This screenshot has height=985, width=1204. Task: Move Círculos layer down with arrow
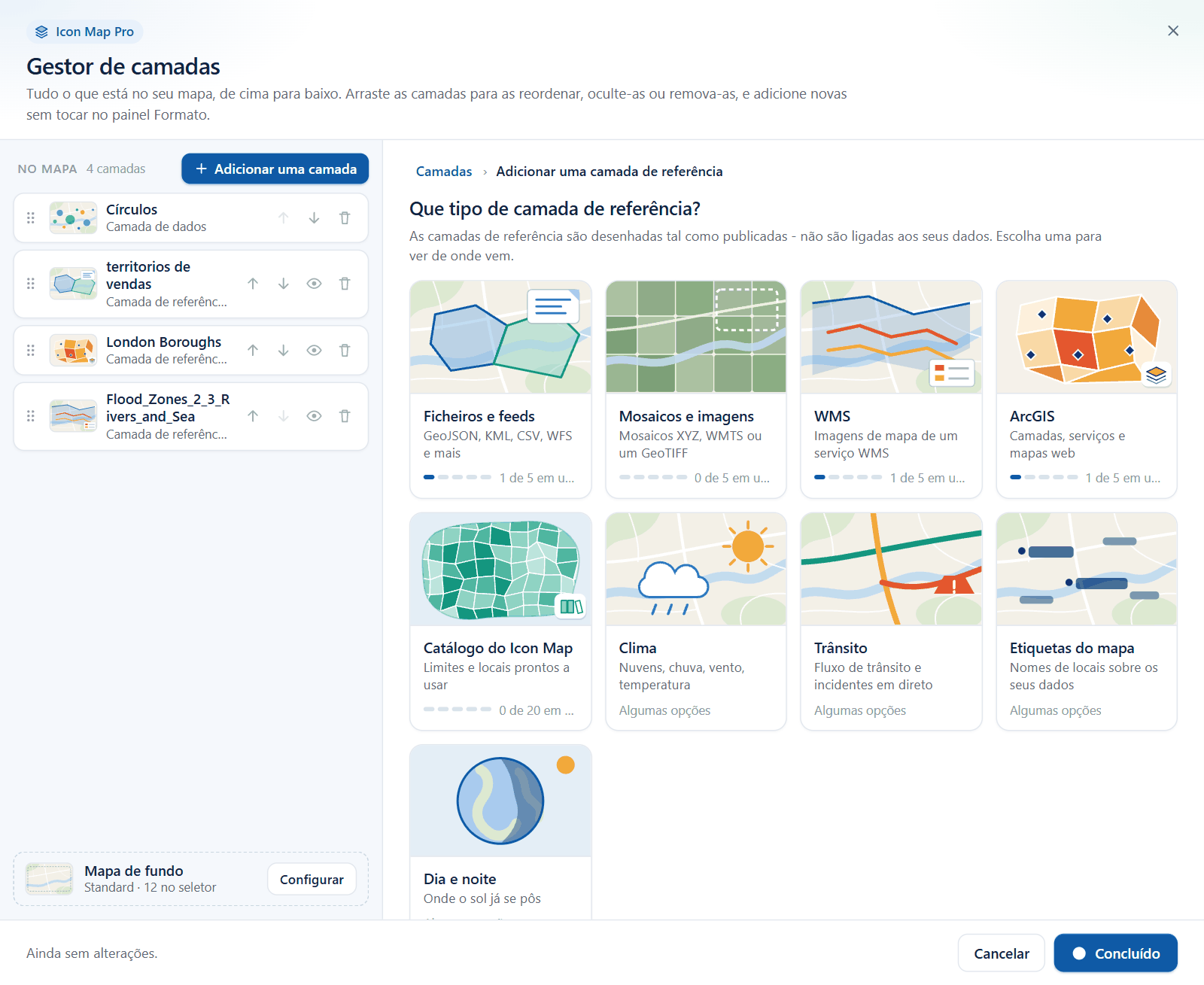314,218
